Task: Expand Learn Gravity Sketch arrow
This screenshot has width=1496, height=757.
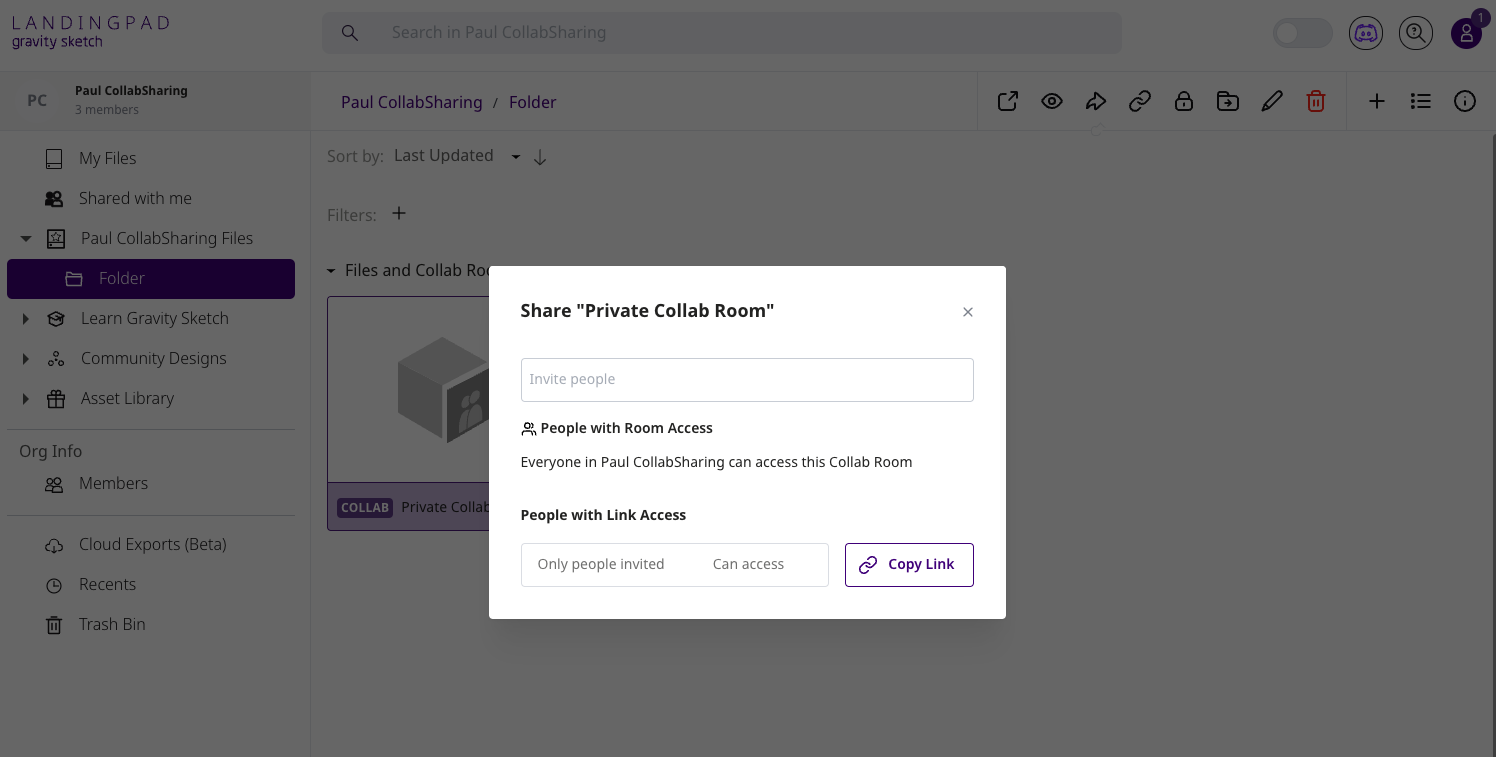Action: tap(26, 319)
